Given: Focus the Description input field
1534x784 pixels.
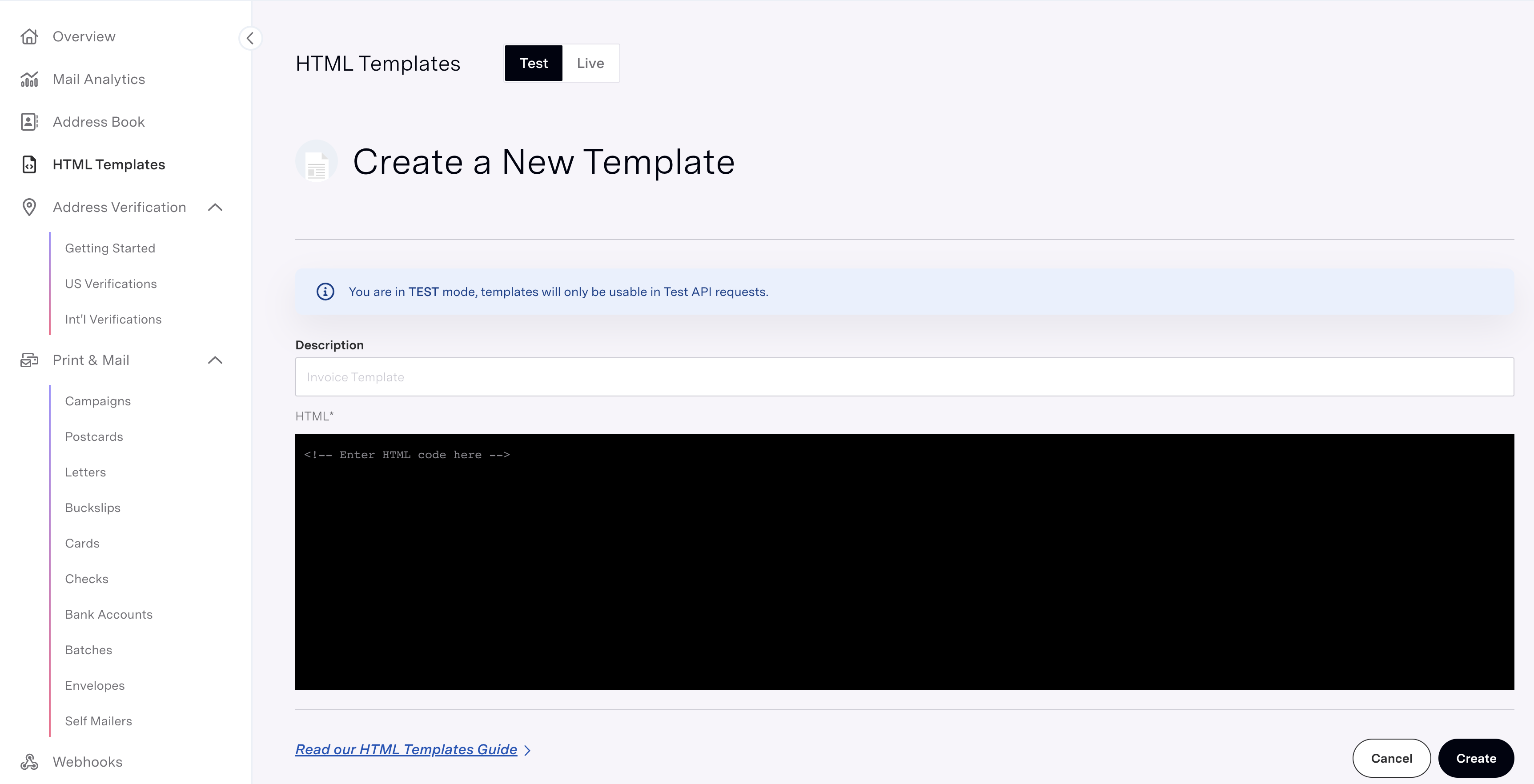Looking at the screenshot, I should [x=904, y=377].
